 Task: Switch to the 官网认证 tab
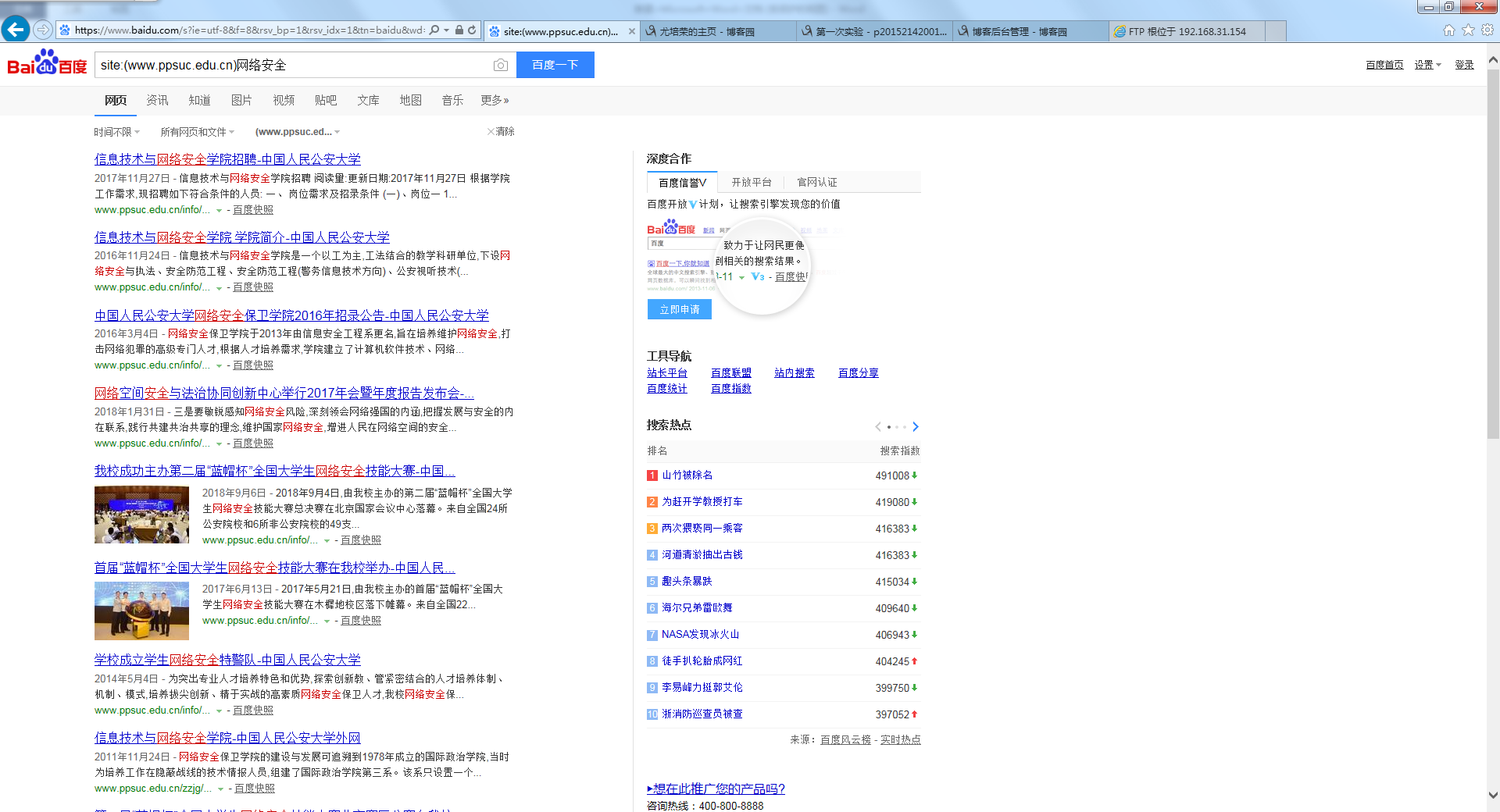pyautogui.click(x=817, y=182)
